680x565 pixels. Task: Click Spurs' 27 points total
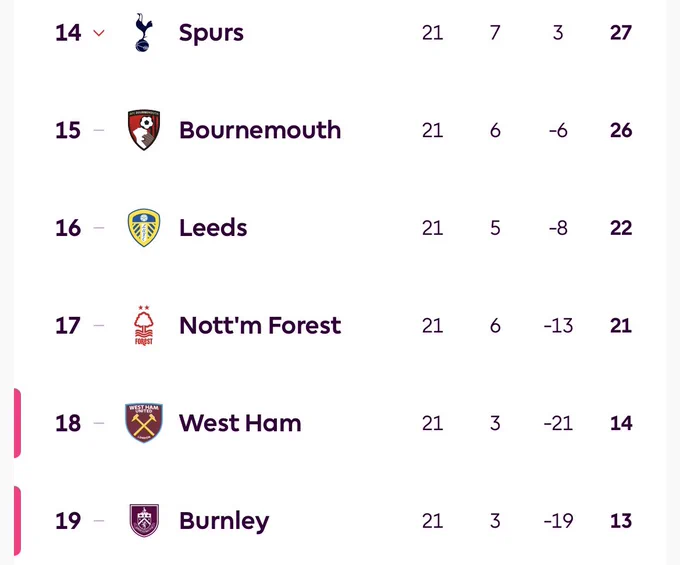tap(621, 33)
